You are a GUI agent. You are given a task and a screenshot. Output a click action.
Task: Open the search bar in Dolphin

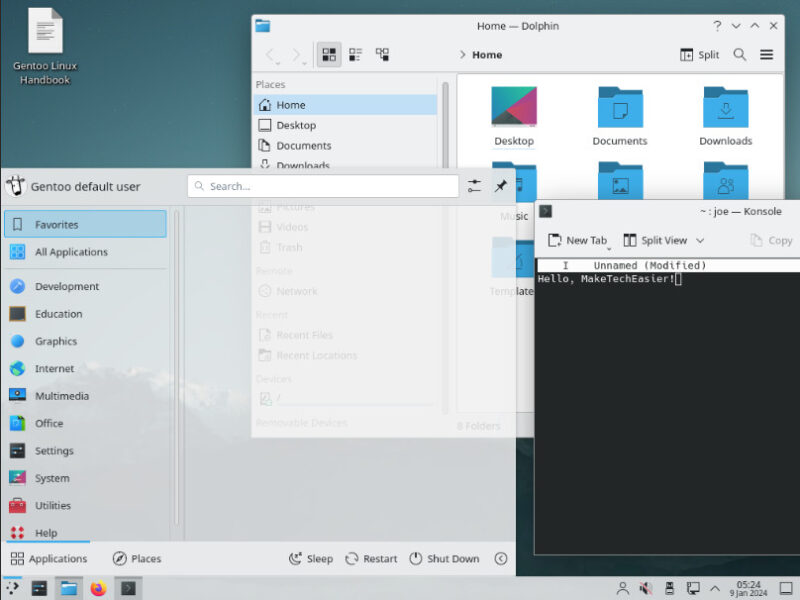coord(740,55)
